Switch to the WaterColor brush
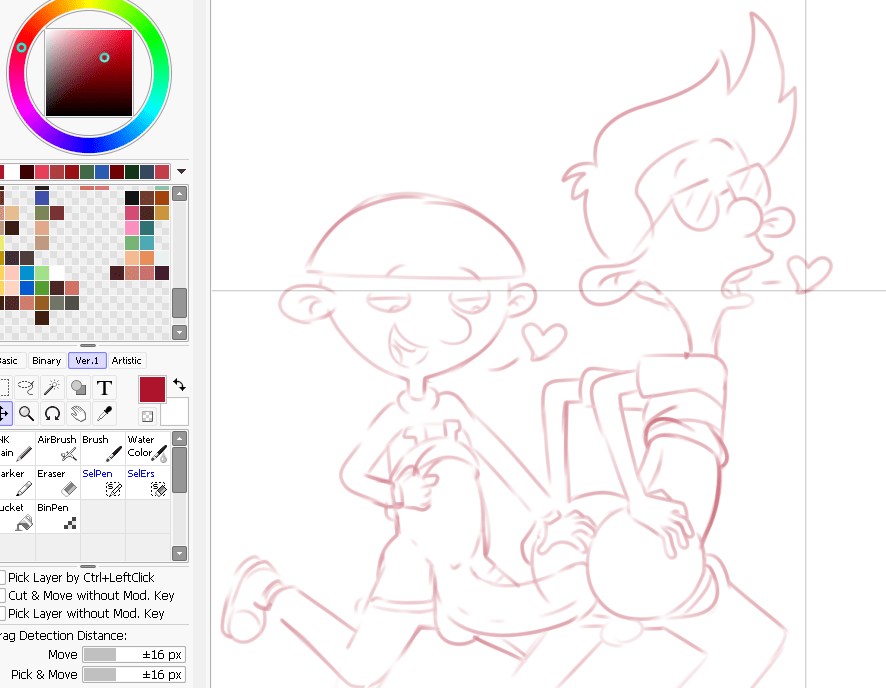 pyautogui.click(x=147, y=447)
